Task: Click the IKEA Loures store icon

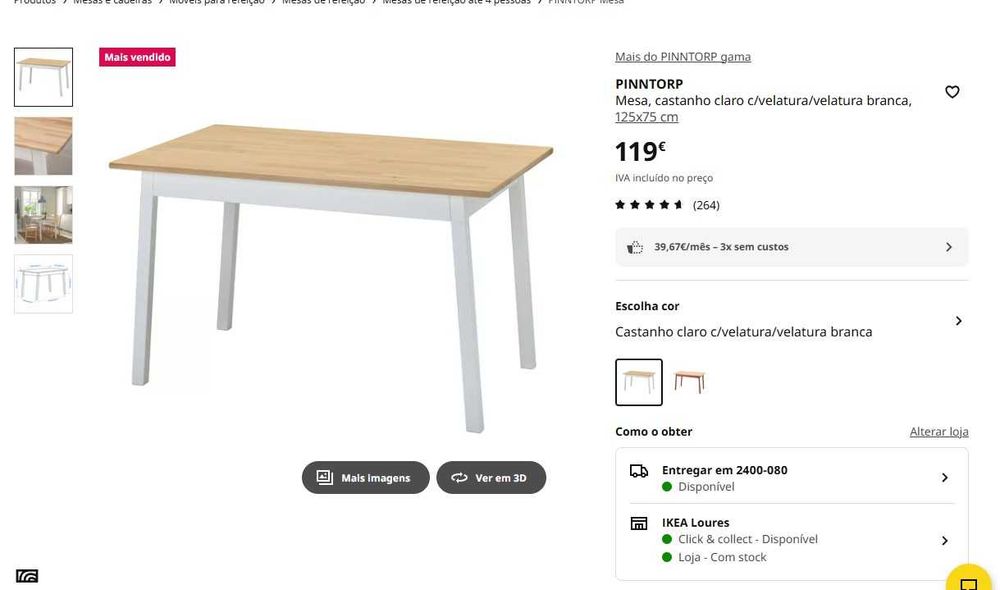Action: pos(638,524)
